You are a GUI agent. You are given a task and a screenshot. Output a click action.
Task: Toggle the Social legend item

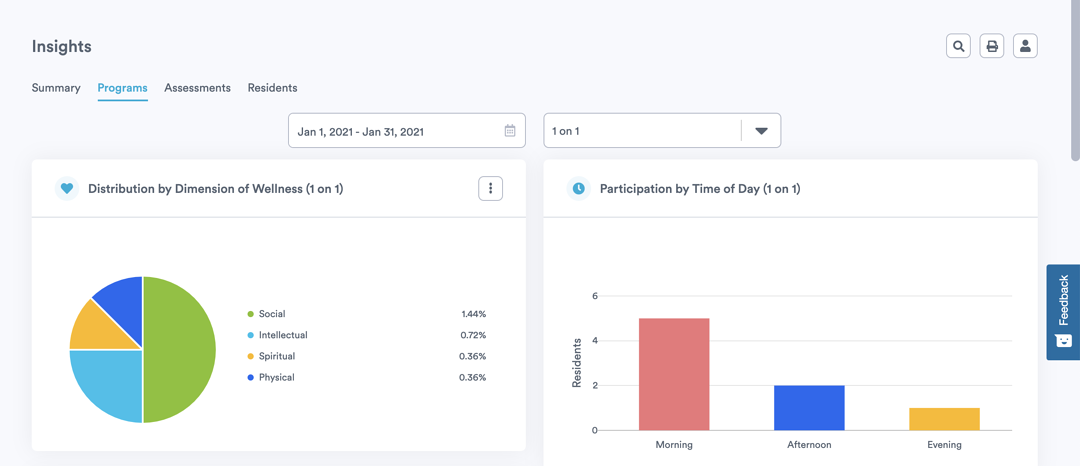(271, 314)
